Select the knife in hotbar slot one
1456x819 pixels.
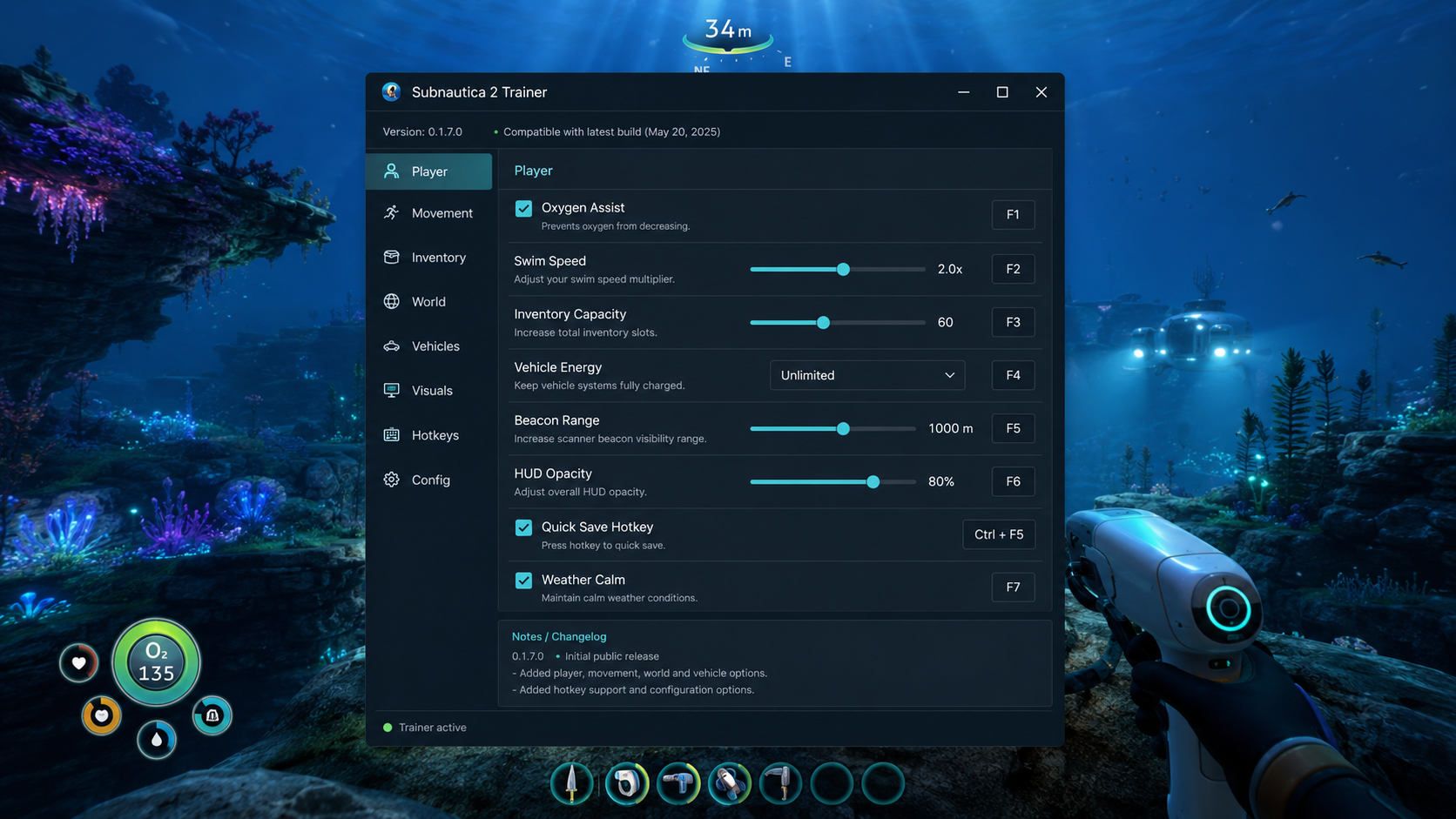pos(572,783)
